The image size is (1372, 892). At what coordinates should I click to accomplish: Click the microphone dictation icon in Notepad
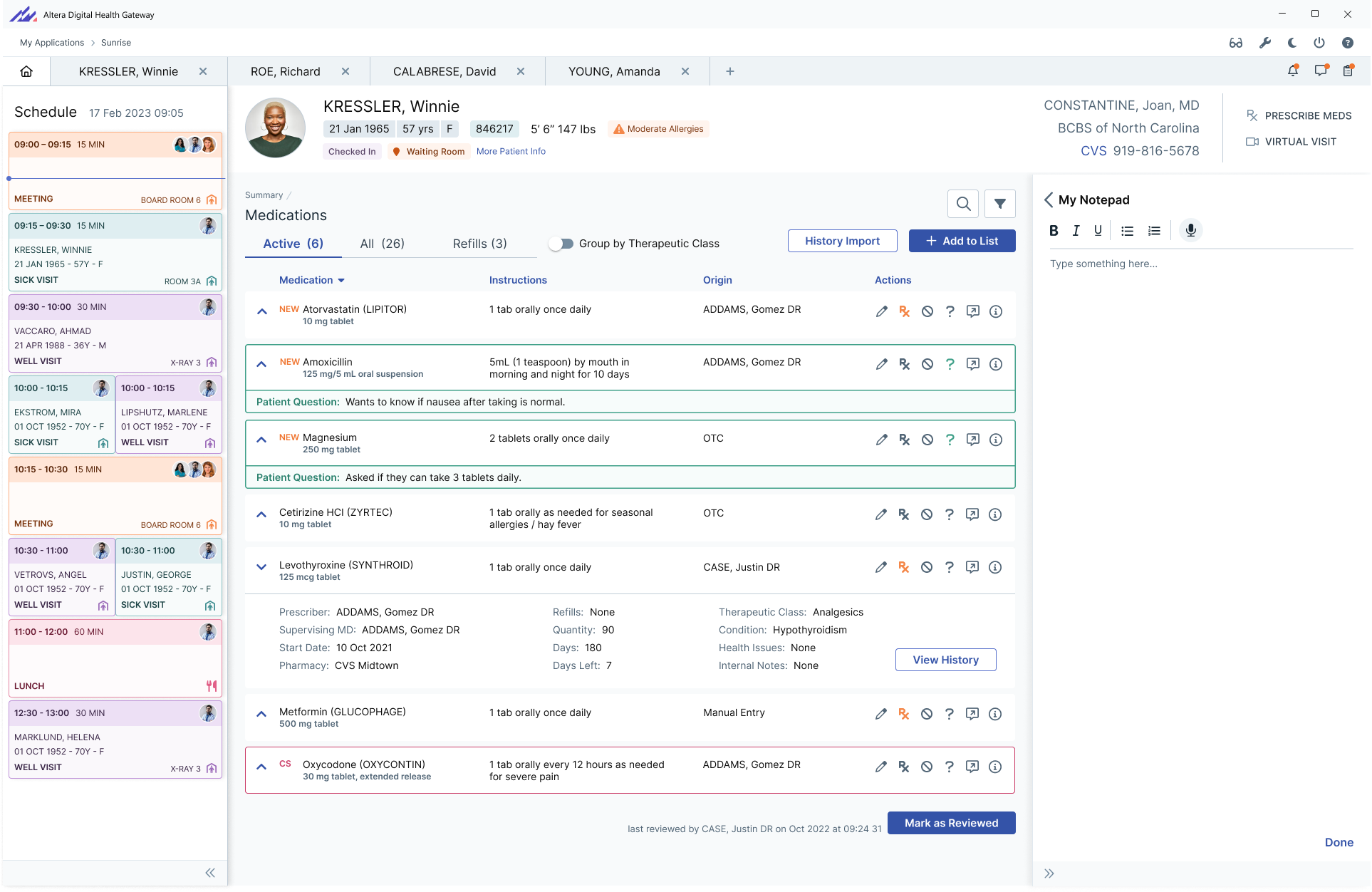coord(1190,230)
